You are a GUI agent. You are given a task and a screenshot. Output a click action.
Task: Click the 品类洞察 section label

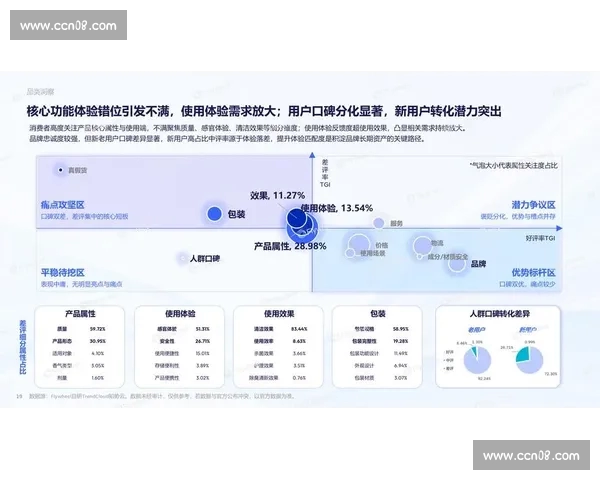coord(41,91)
